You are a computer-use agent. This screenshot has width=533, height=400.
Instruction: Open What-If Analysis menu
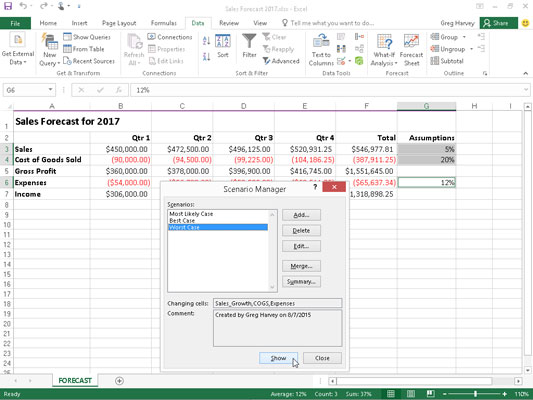(384, 50)
